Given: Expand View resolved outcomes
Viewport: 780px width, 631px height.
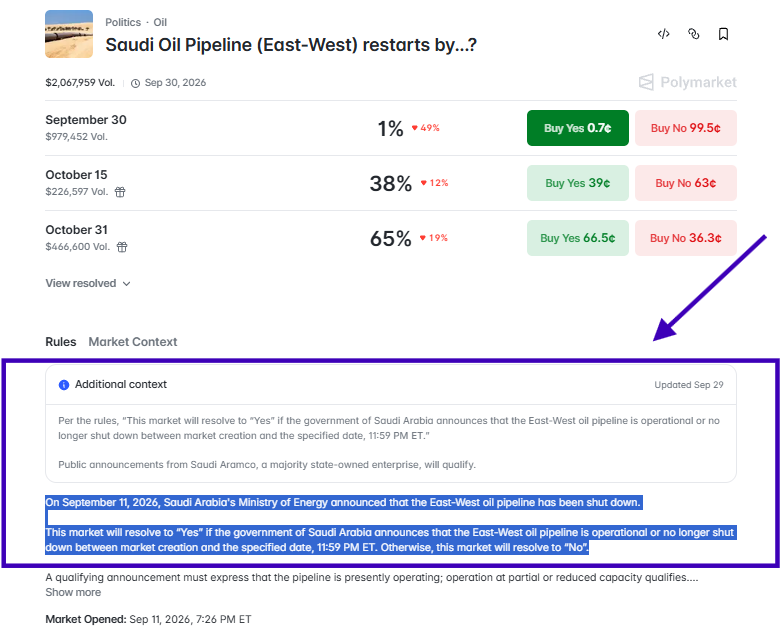Looking at the screenshot, I should click(88, 283).
